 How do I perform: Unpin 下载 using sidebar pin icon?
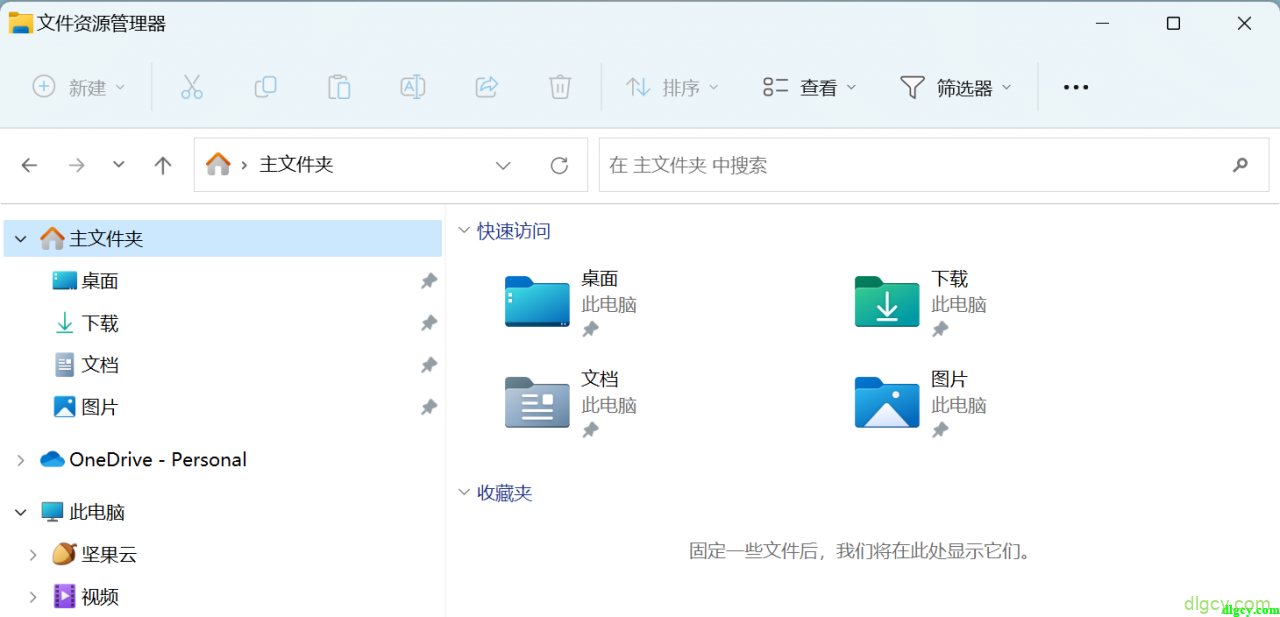pos(429,323)
